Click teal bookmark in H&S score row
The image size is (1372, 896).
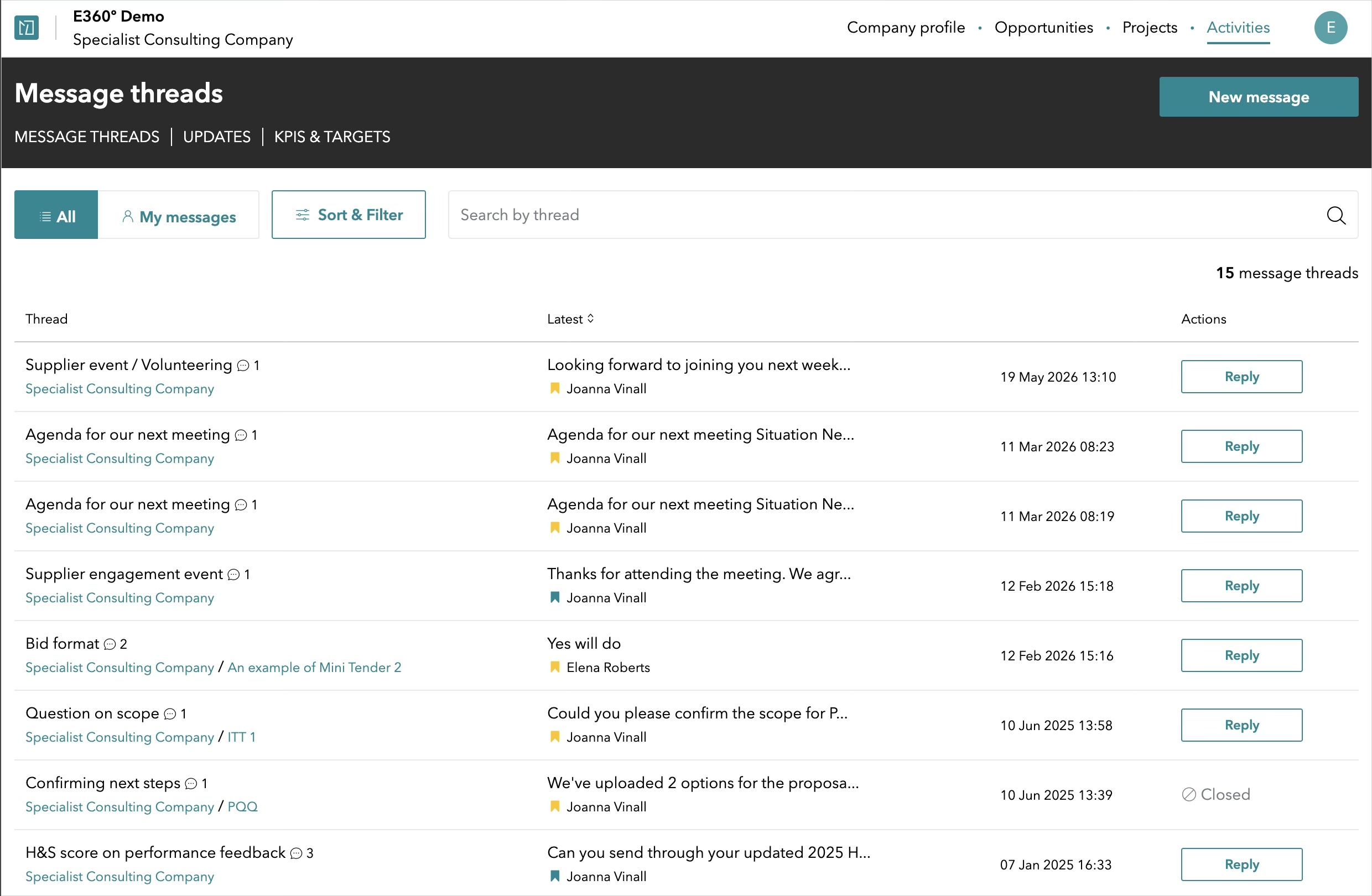554,877
